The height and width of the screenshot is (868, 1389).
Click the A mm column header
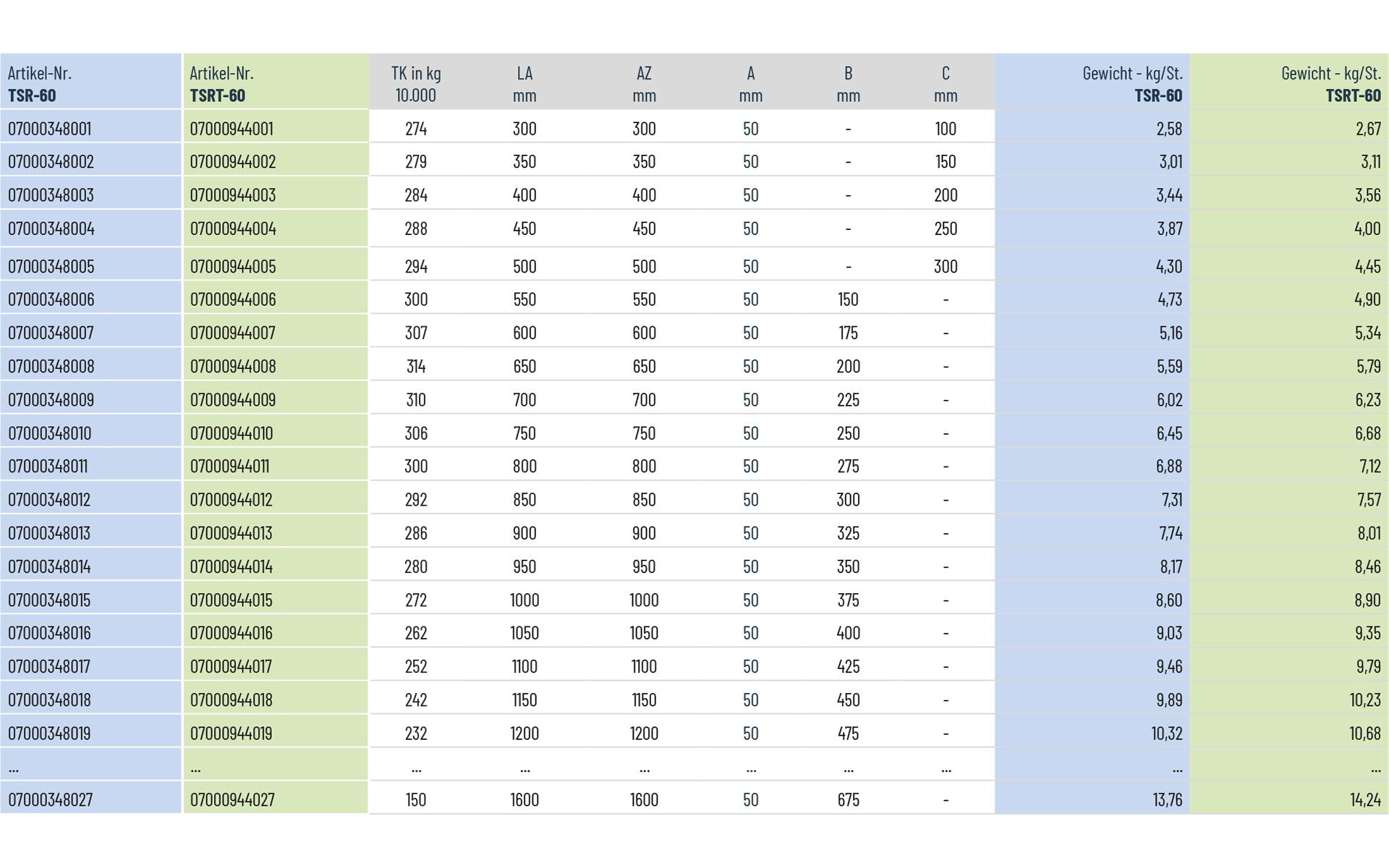751,84
